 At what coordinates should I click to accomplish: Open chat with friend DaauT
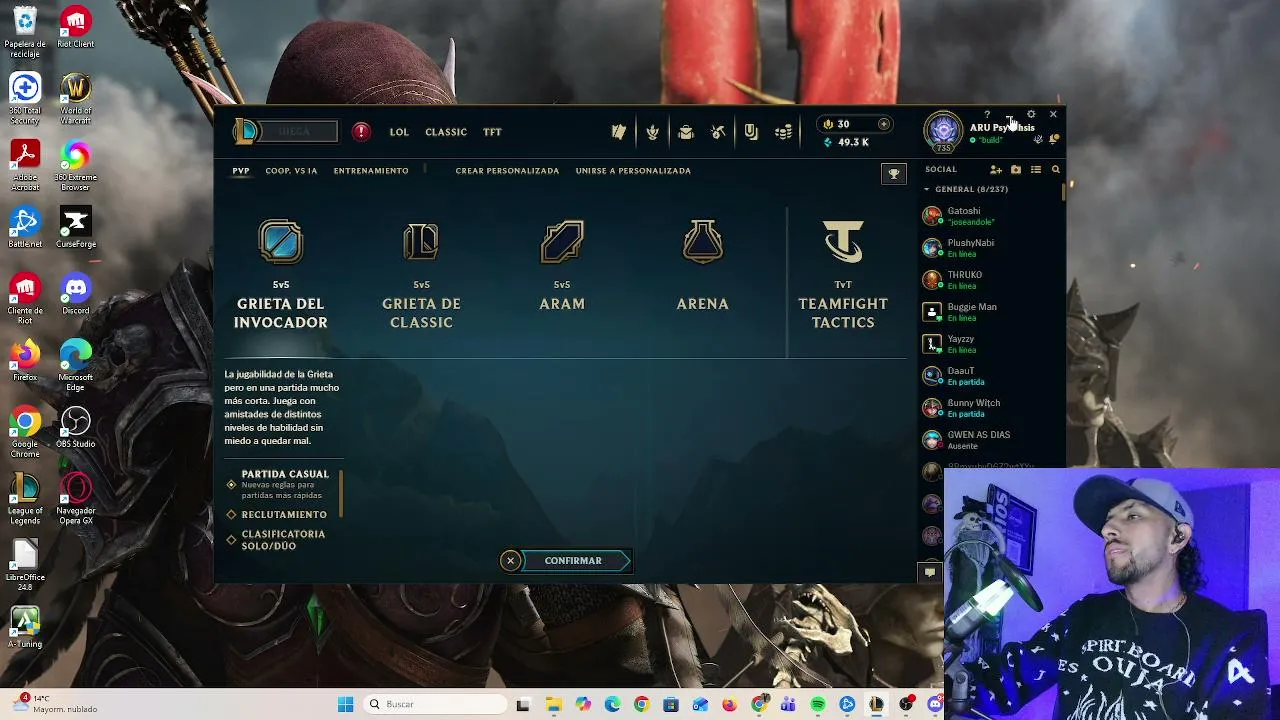click(x=990, y=376)
